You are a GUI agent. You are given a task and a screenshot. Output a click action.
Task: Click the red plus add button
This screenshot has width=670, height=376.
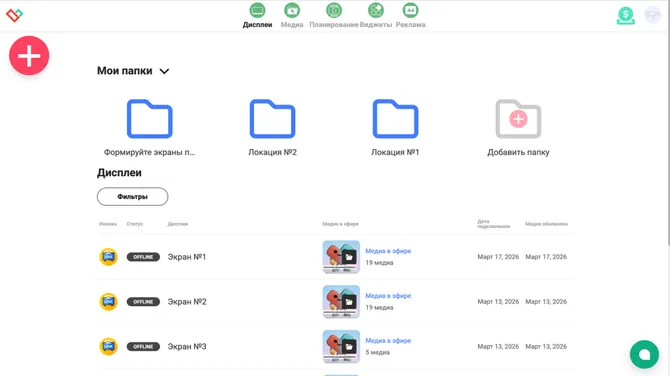pyautogui.click(x=29, y=56)
